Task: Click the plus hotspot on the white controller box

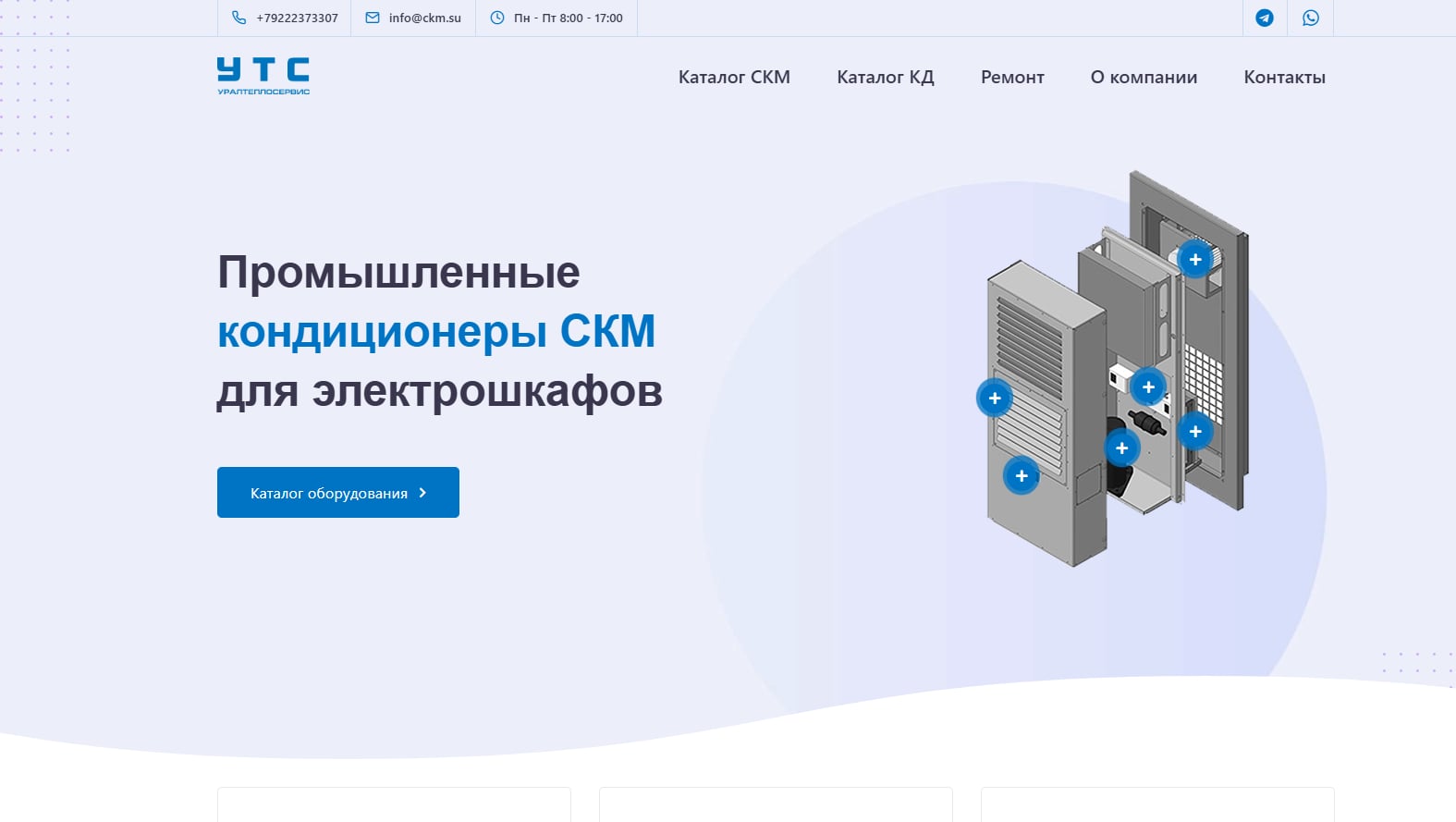Action: pos(1148,387)
